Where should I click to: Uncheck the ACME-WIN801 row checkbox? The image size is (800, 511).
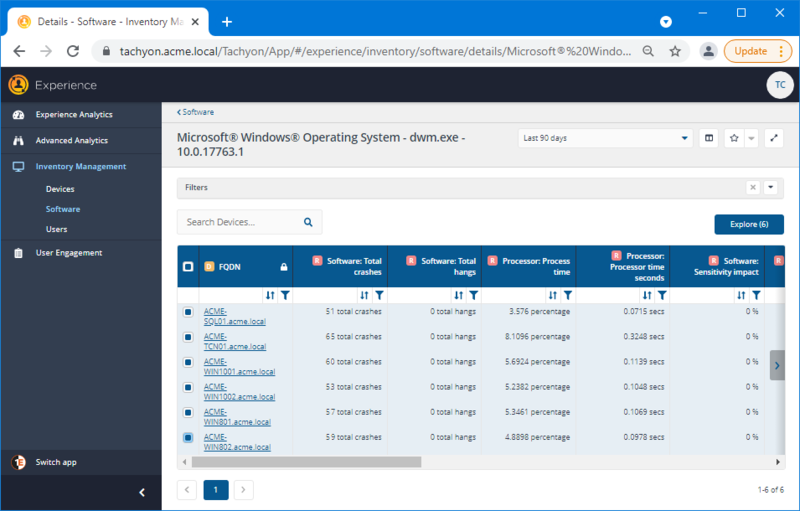pyautogui.click(x=188, y=413)
